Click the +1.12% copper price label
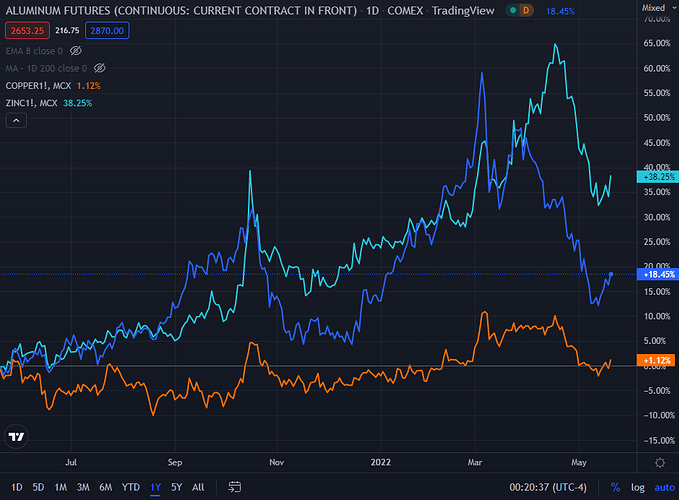 click(656, 360)
